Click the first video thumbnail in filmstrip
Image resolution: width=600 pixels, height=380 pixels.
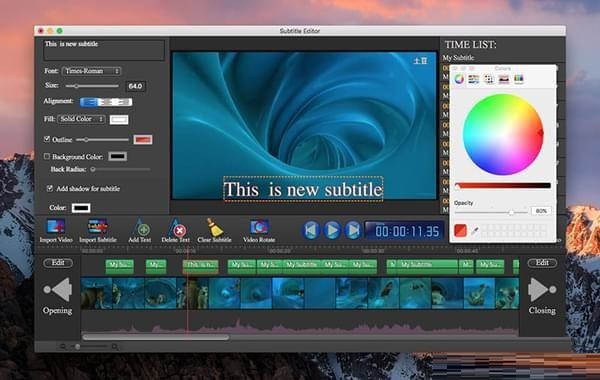96,294
